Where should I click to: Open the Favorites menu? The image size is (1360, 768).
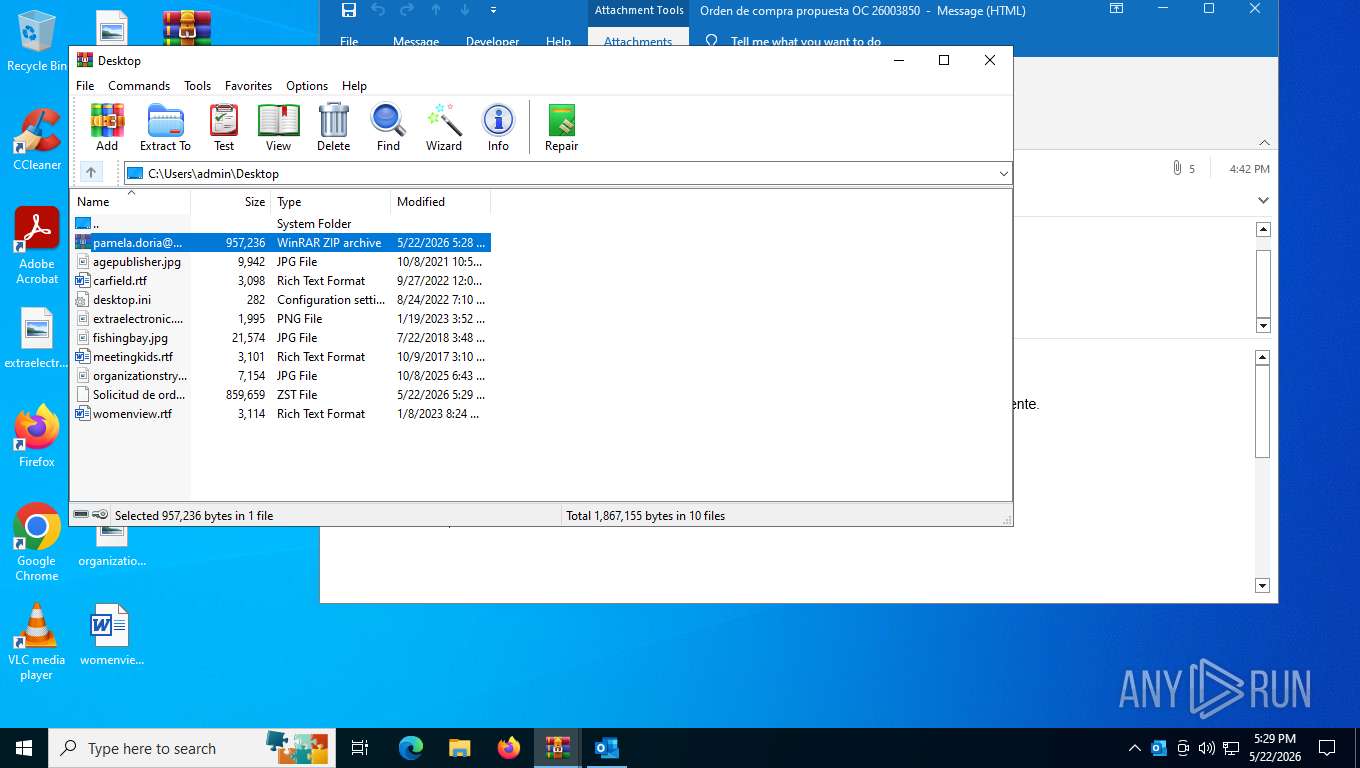248,86
